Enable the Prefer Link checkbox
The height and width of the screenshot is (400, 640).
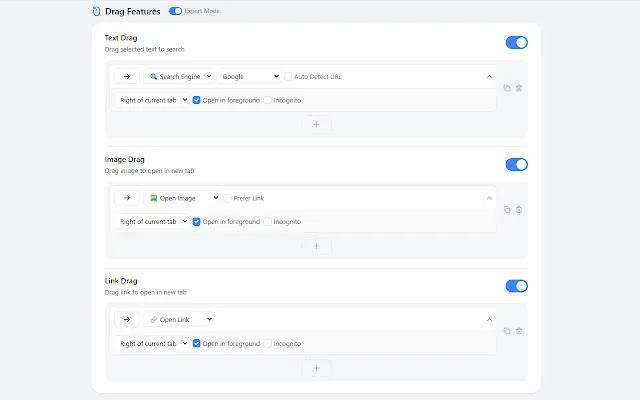click(x=228, y=198)
